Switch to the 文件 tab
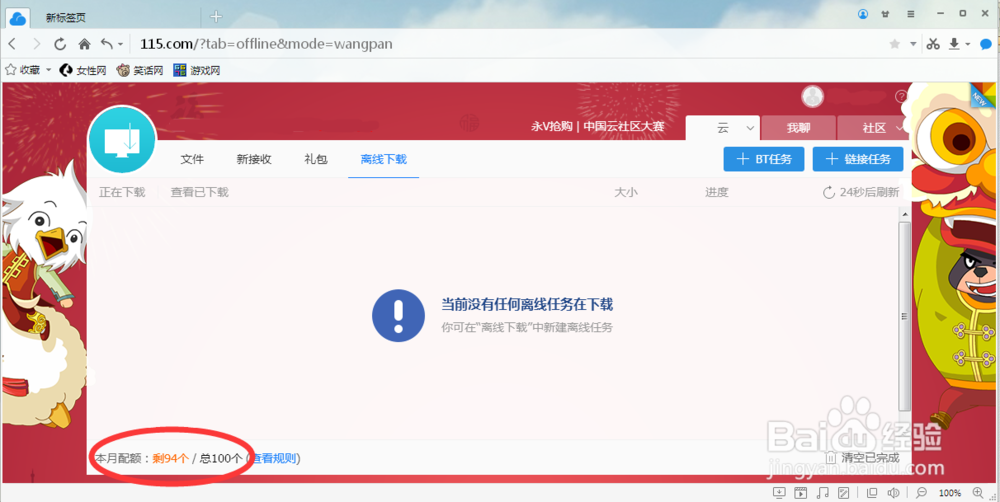This screenshot has width=1000, height=502. coord(192,159)
